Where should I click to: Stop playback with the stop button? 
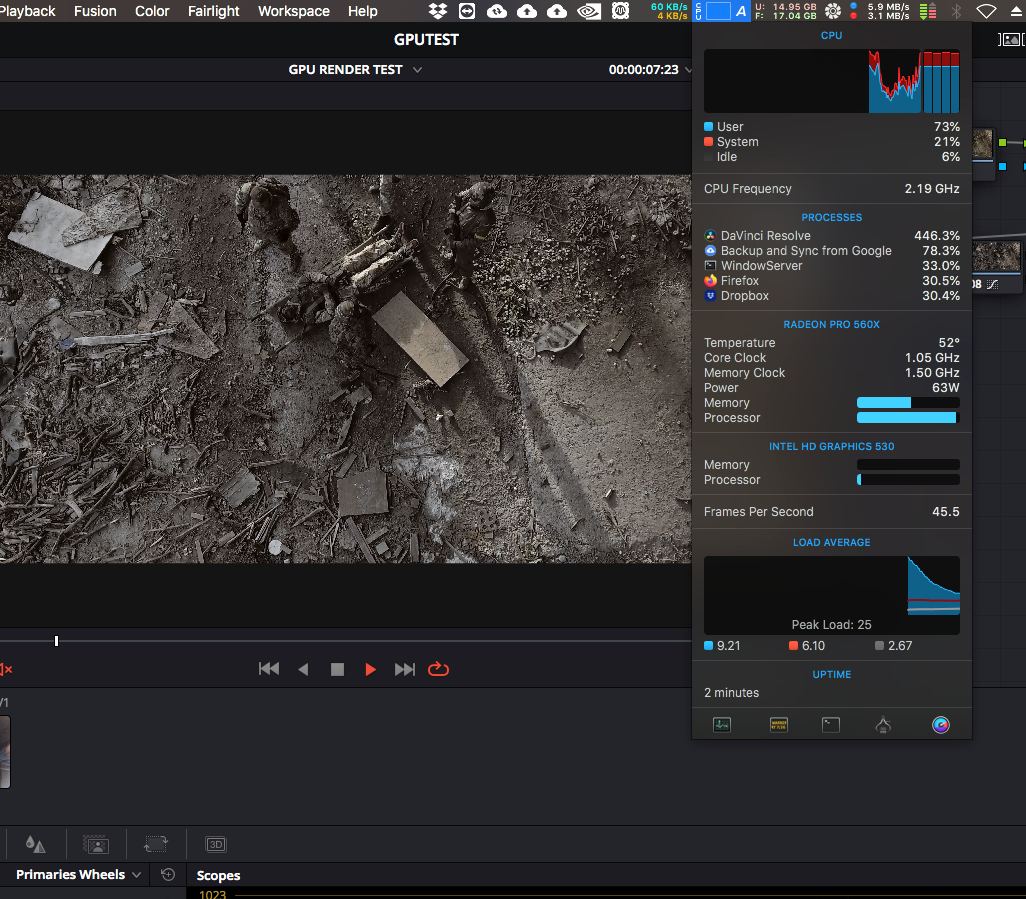coord(337,669)
